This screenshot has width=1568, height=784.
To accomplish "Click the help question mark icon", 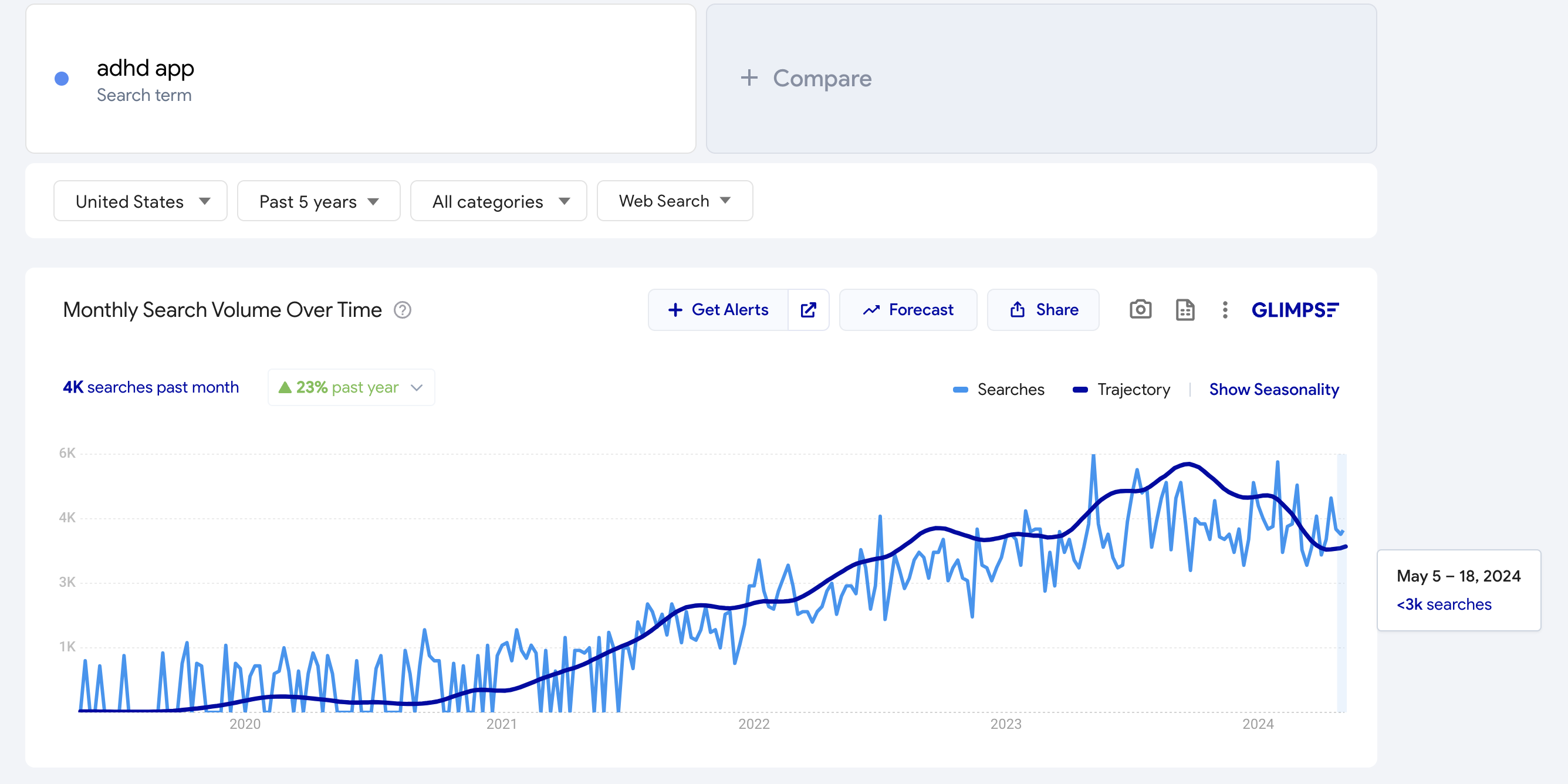I will 403,310.
